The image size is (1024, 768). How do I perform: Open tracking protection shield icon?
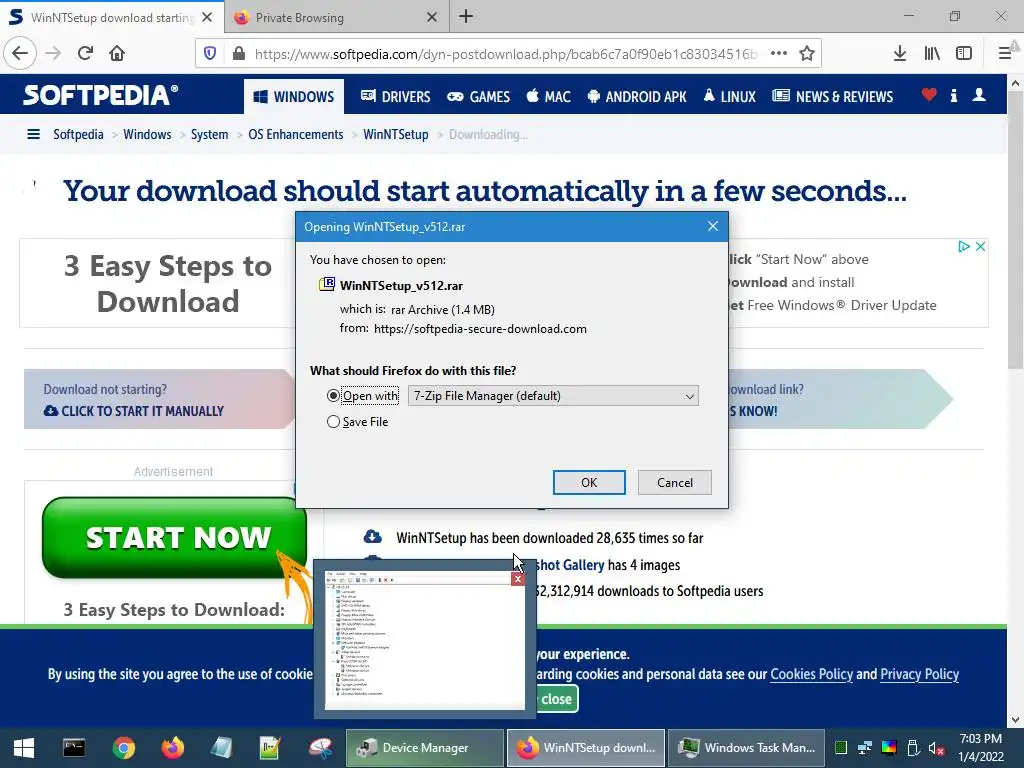[210, 54]
